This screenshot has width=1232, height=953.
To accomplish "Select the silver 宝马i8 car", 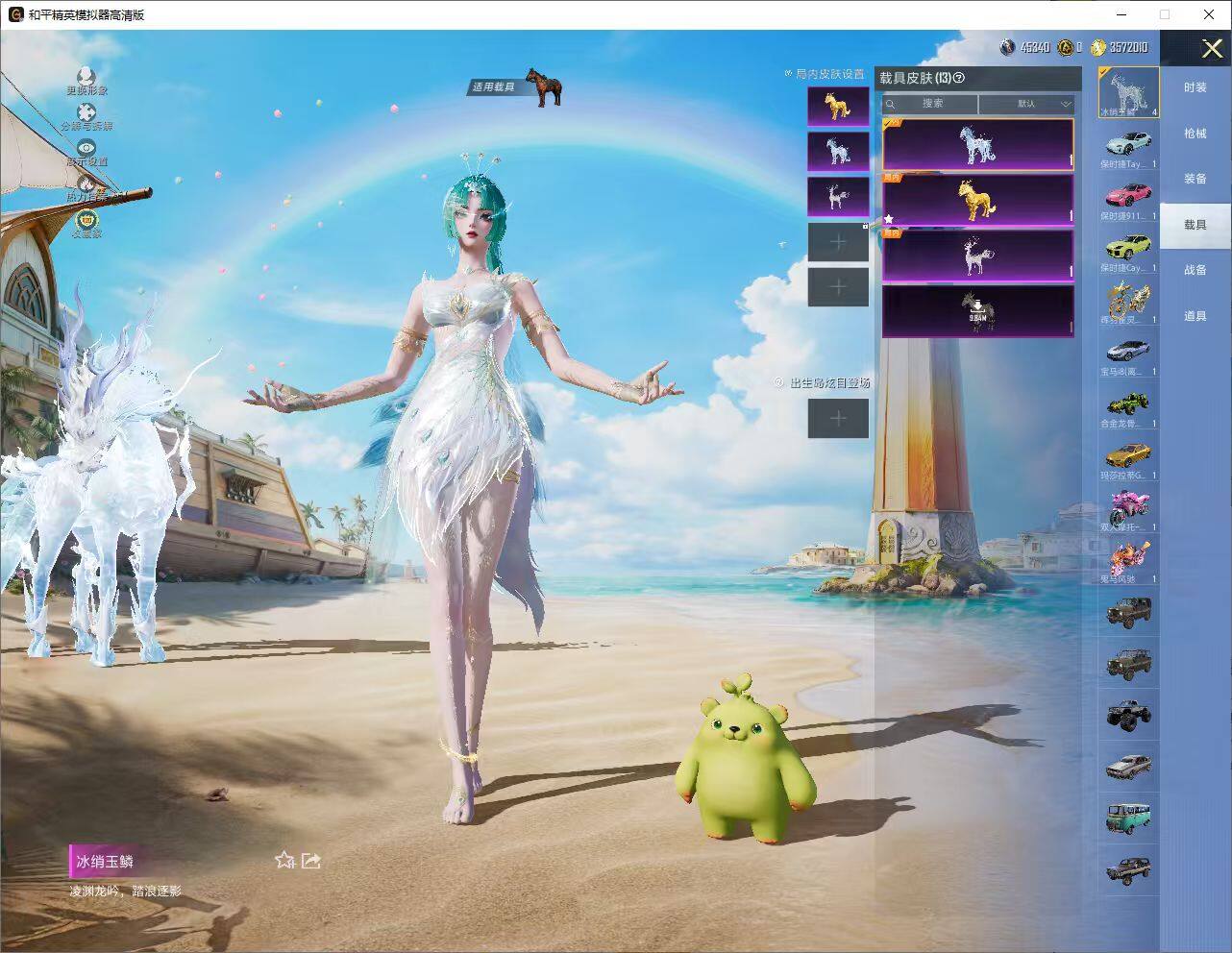I will tap(1128, 354).
